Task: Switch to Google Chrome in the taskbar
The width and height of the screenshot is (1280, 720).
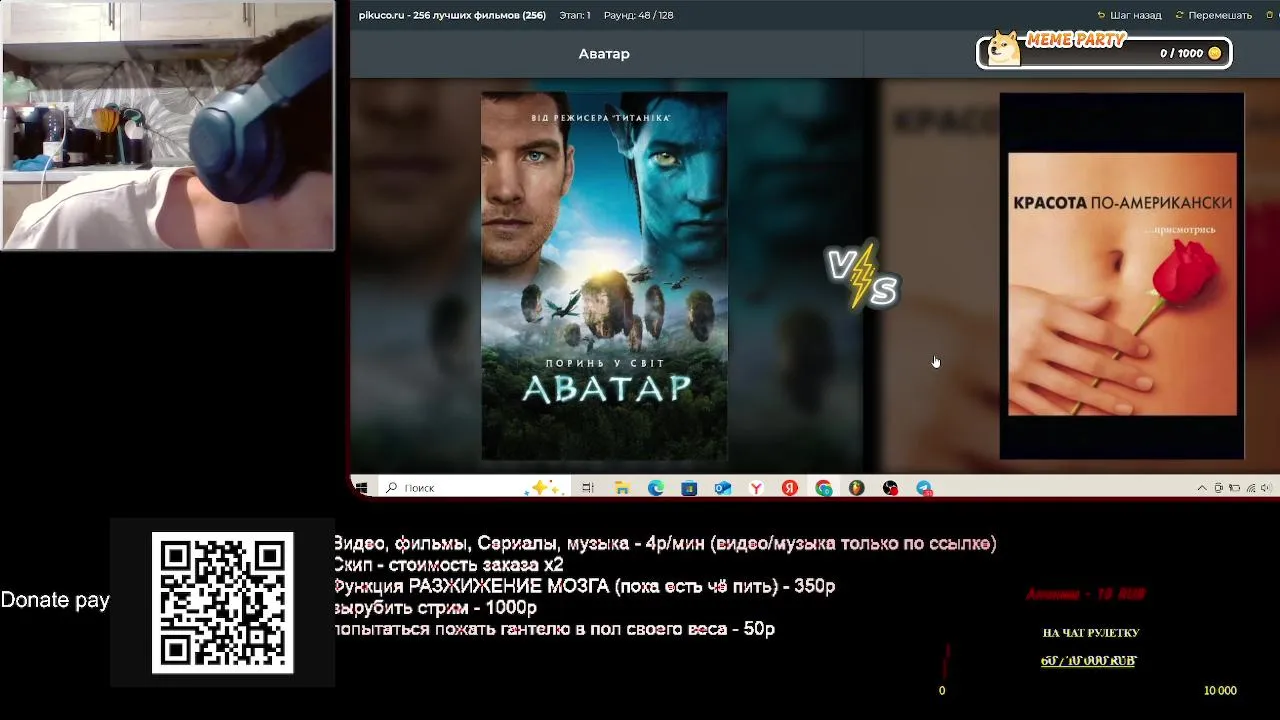Action: tap(823, 488)
